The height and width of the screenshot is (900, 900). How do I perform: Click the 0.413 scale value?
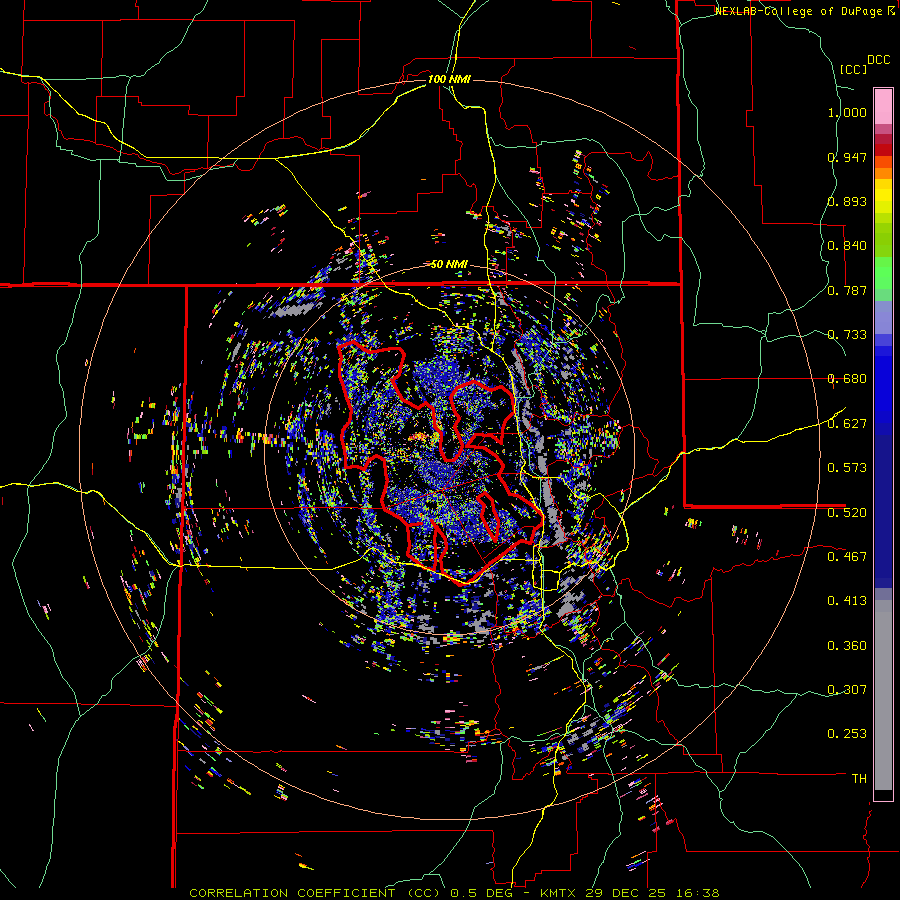point(847,600)
